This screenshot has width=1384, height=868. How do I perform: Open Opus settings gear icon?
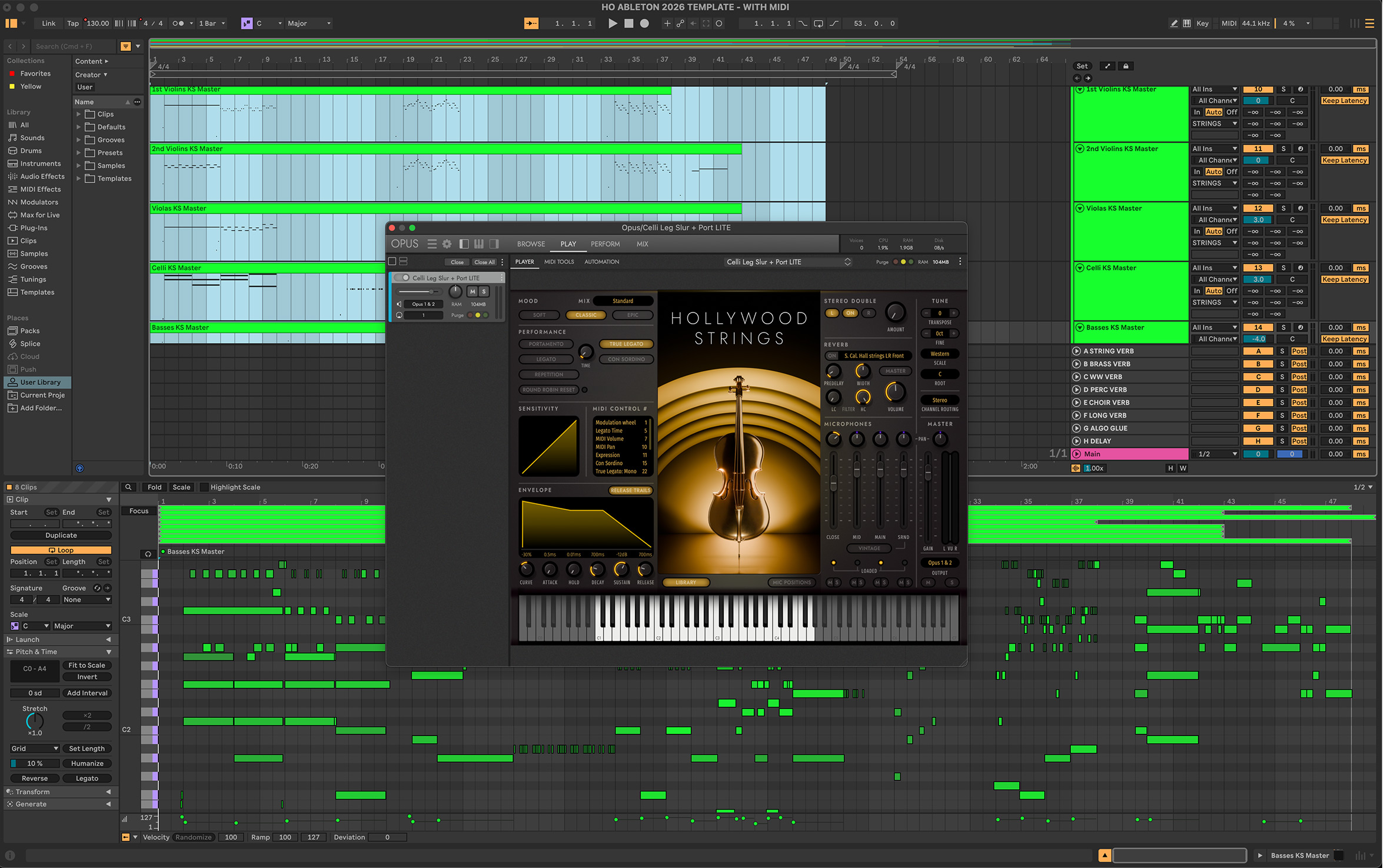447,244
